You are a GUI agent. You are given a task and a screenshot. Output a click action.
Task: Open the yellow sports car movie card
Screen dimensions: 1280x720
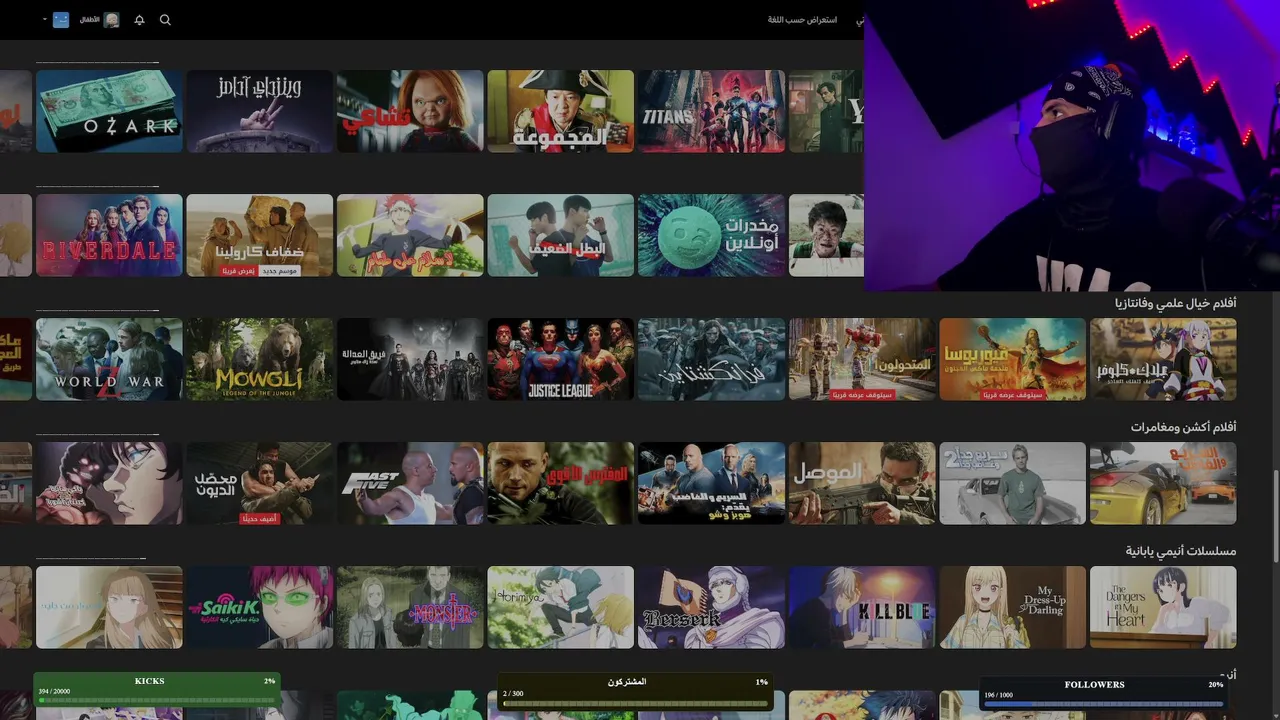click(1163, 483)
